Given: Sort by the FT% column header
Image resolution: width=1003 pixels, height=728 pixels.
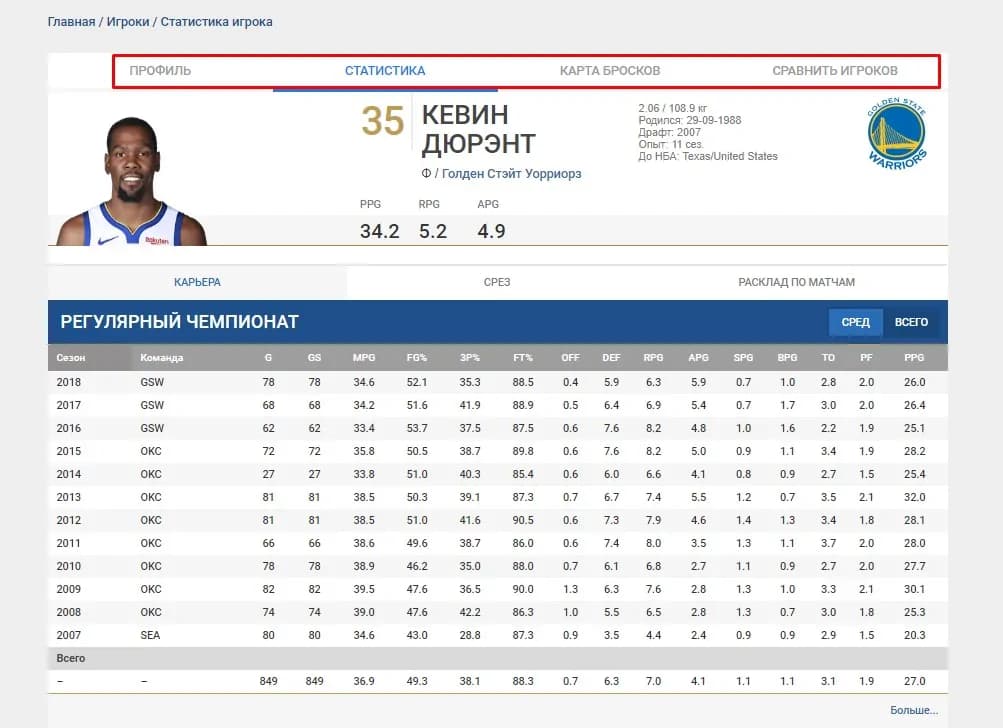Looking at the screenshot, I should point(523,358).
